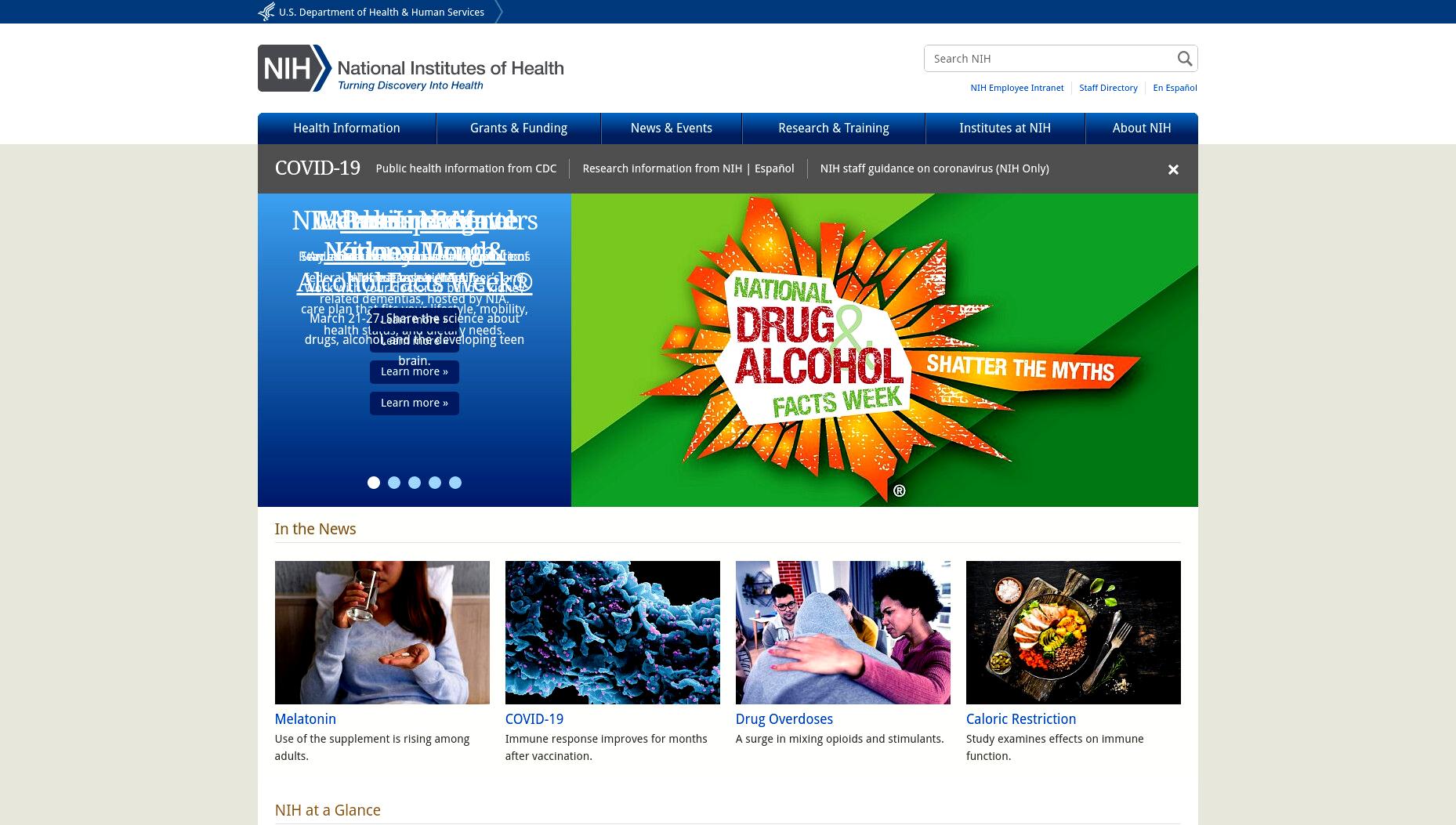Open the Staff Directory link
This screenshot has width=1456, height=825.
[x=1108, y=88]
